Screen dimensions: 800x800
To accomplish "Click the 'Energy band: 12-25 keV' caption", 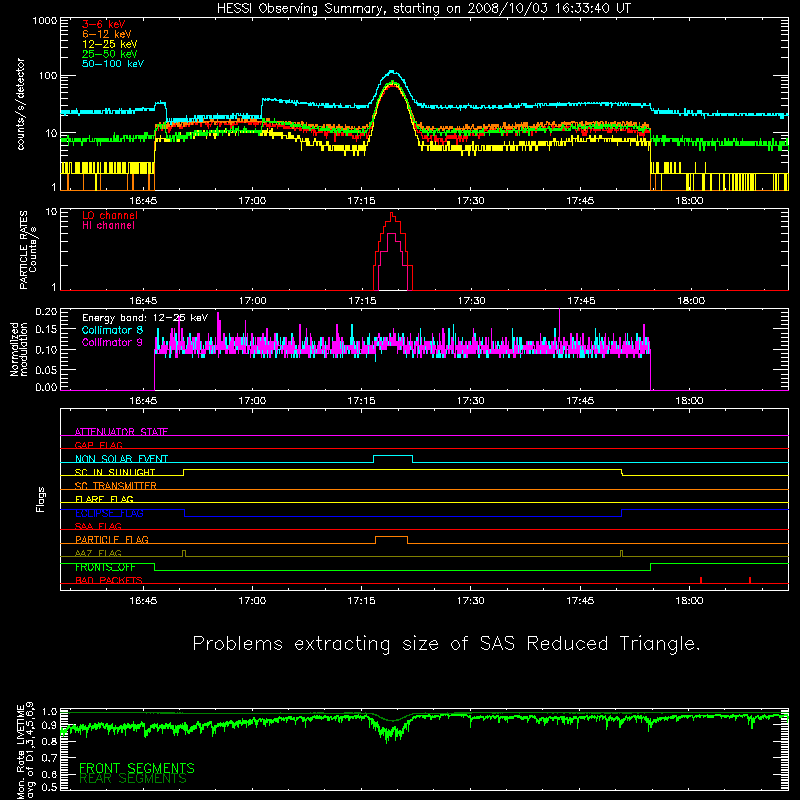I will coord(145,318).
